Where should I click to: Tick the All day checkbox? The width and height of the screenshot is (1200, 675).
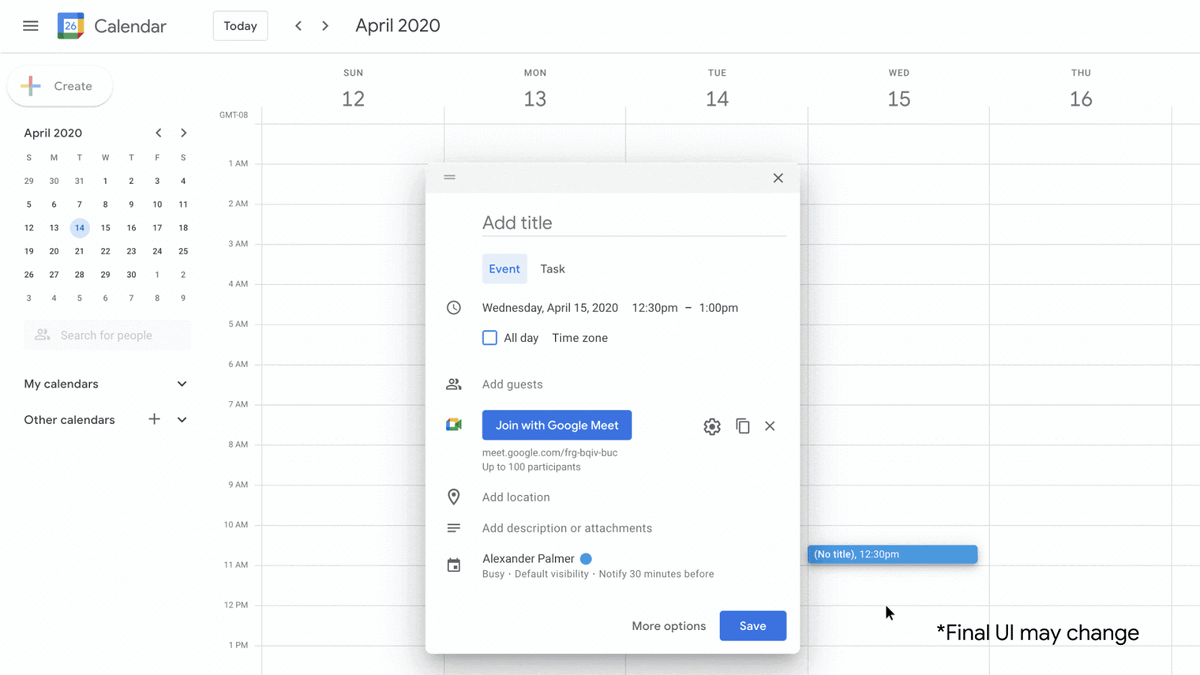coord(490,338)
